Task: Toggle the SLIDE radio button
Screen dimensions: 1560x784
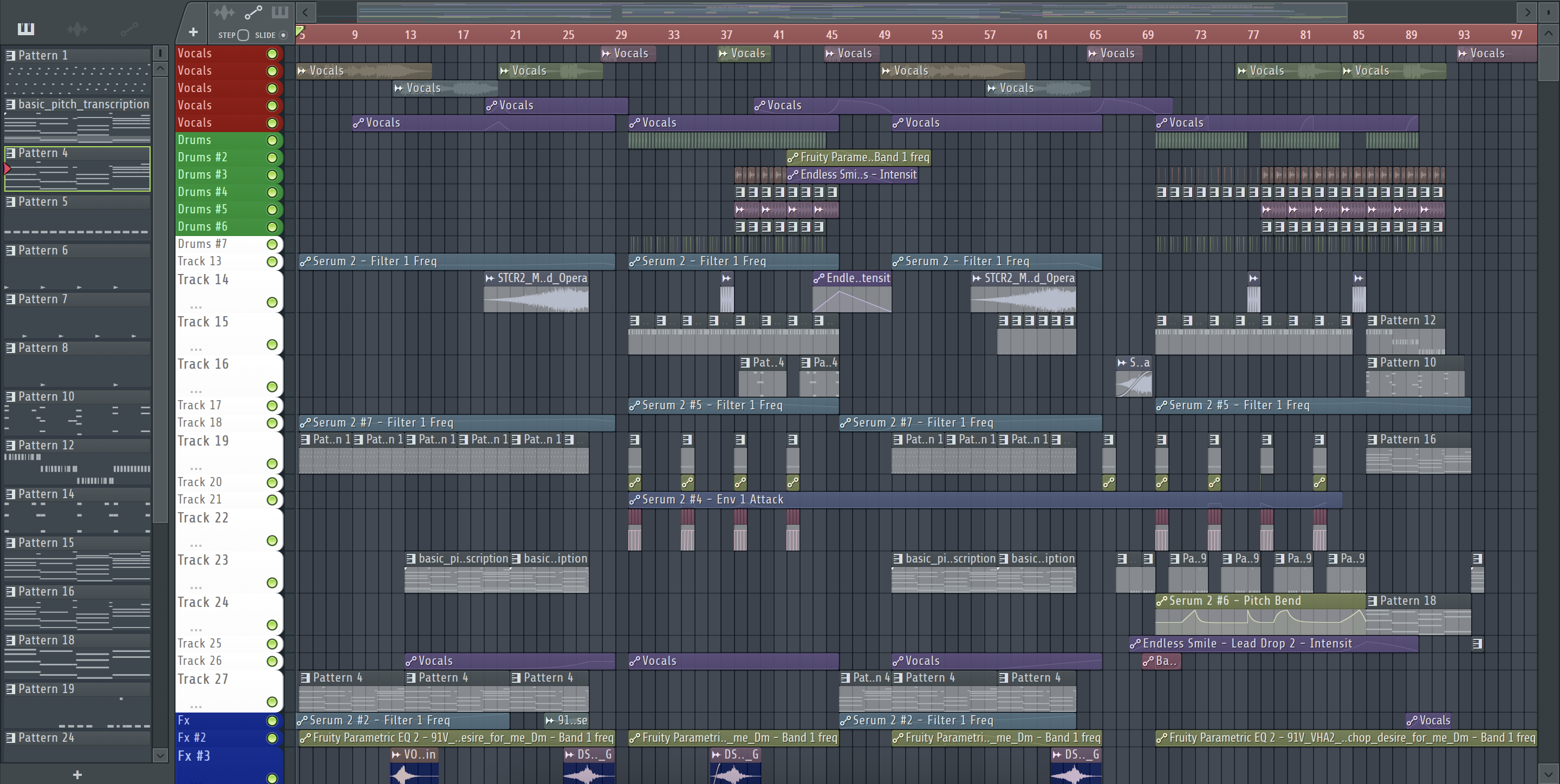Action: pos(283,35)
